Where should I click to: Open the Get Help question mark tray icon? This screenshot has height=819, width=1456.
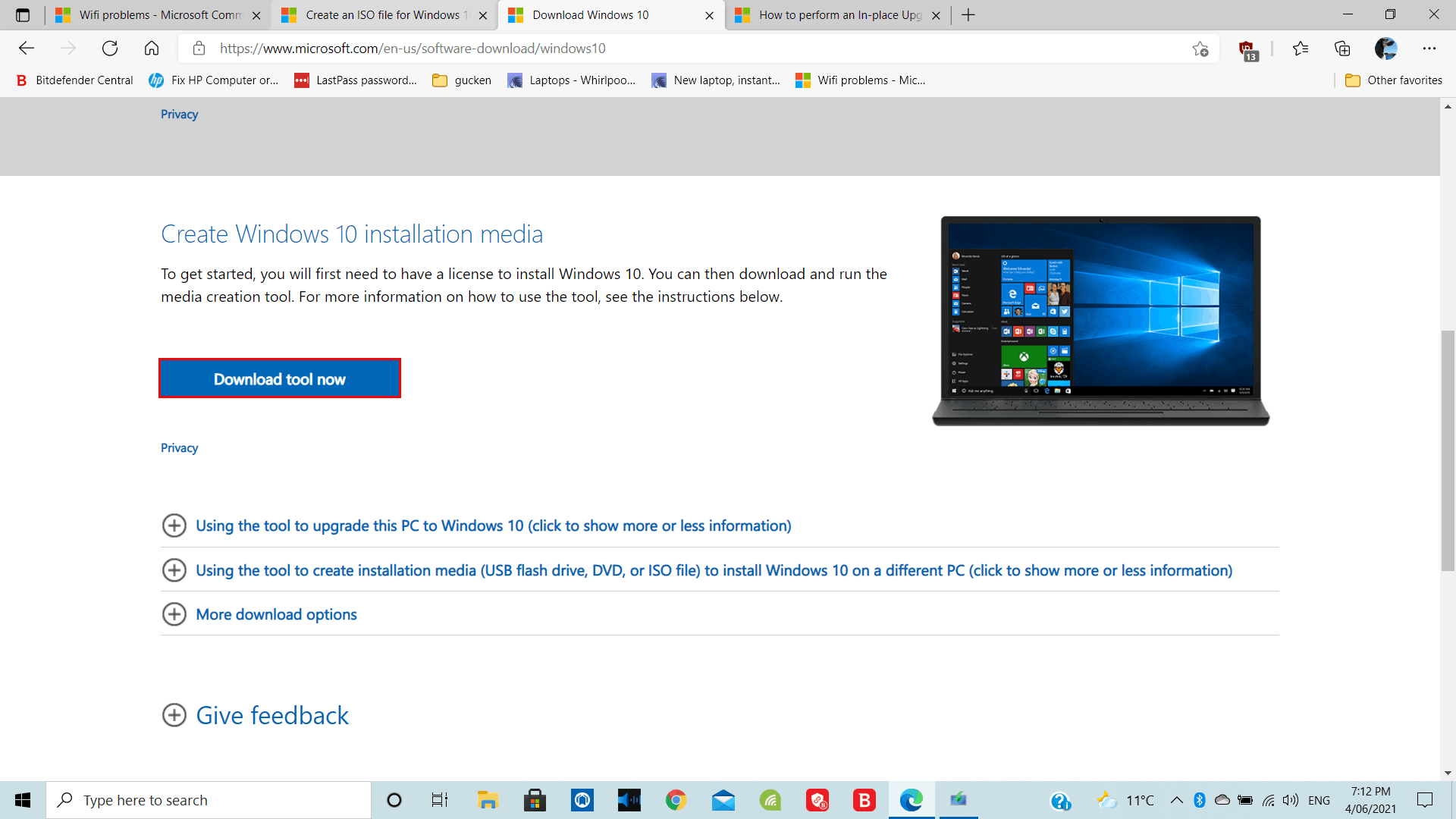pyautogui.click(x=1060, y=801)
